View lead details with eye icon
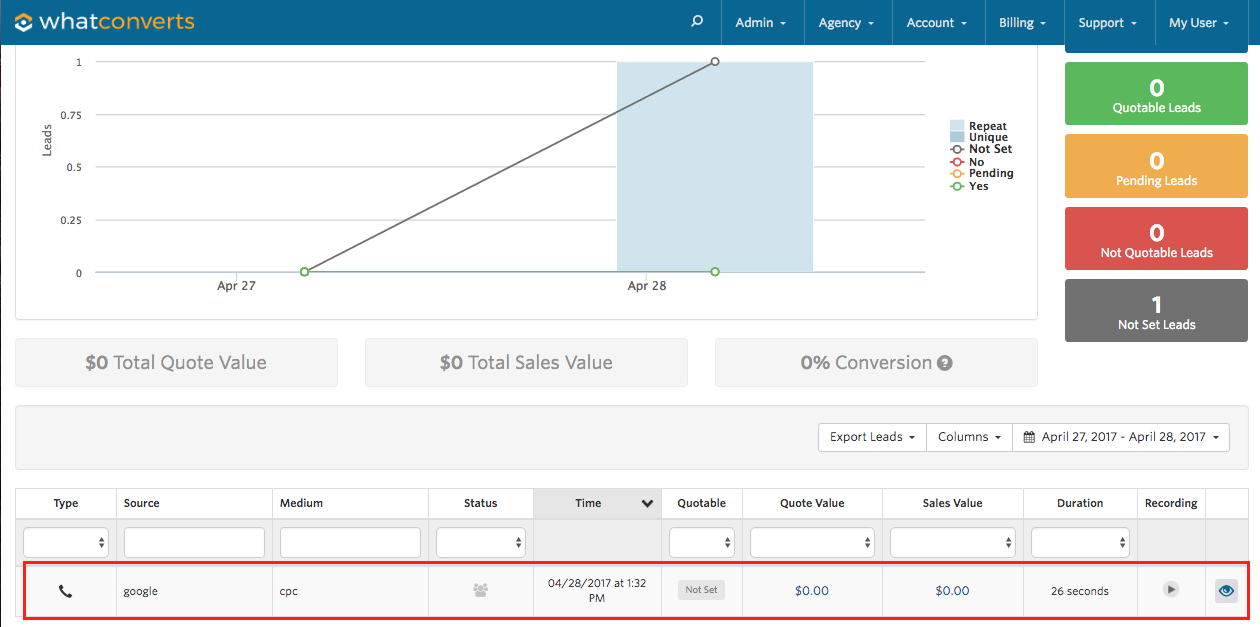The image size is (1260, 627). point(1226,591)
